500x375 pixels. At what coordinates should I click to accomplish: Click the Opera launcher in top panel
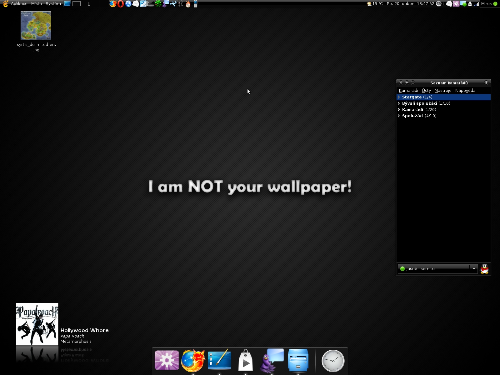[x=121, y=4]
